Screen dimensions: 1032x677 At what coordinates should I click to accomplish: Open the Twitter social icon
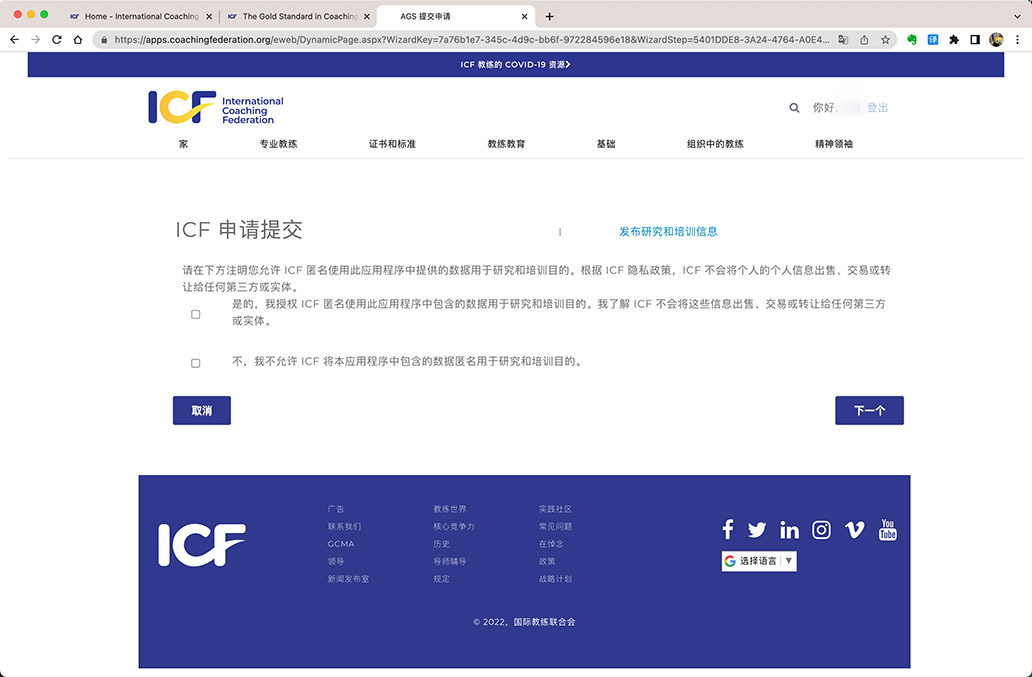[757, 530]
